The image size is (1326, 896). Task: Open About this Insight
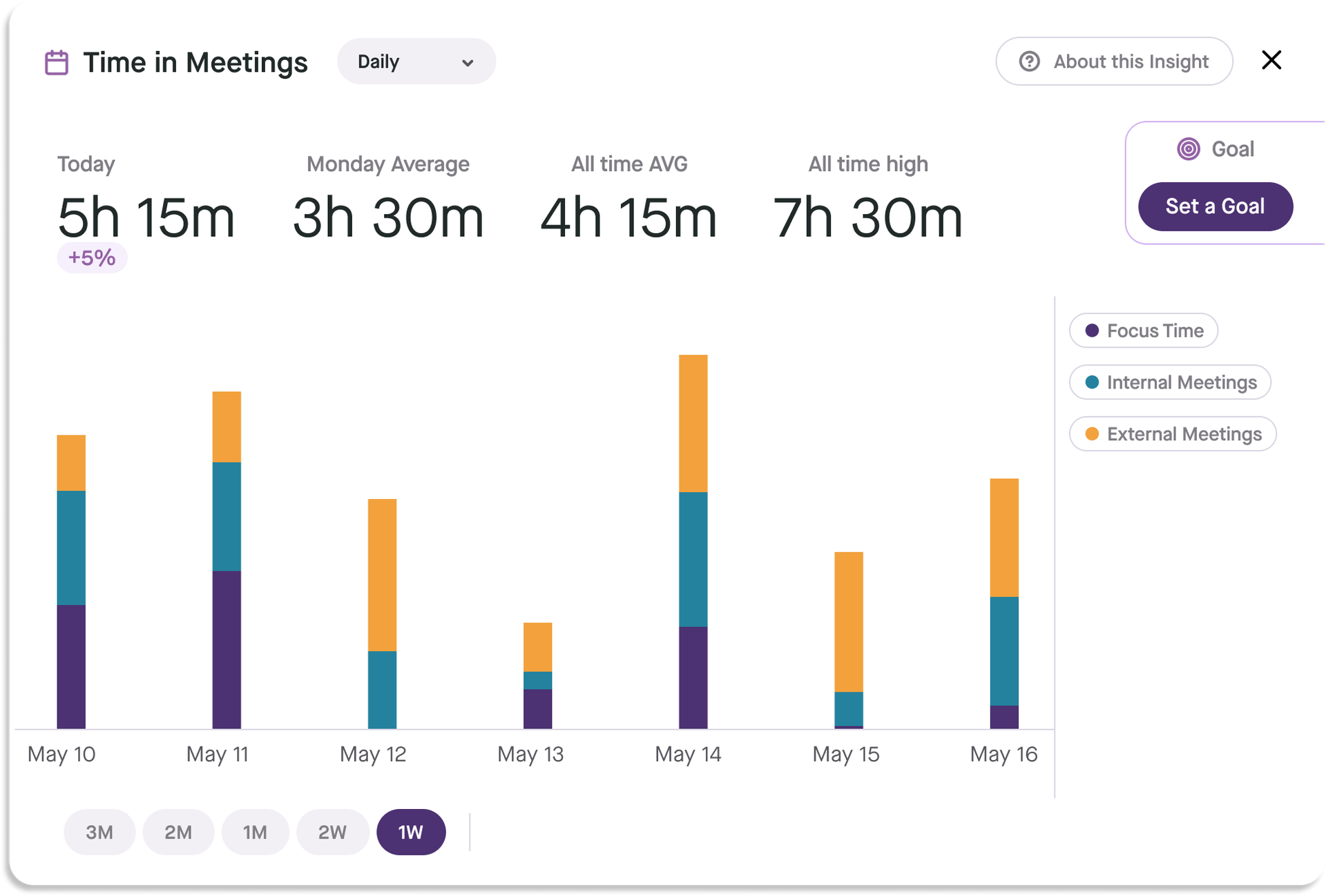point(1114,61)
